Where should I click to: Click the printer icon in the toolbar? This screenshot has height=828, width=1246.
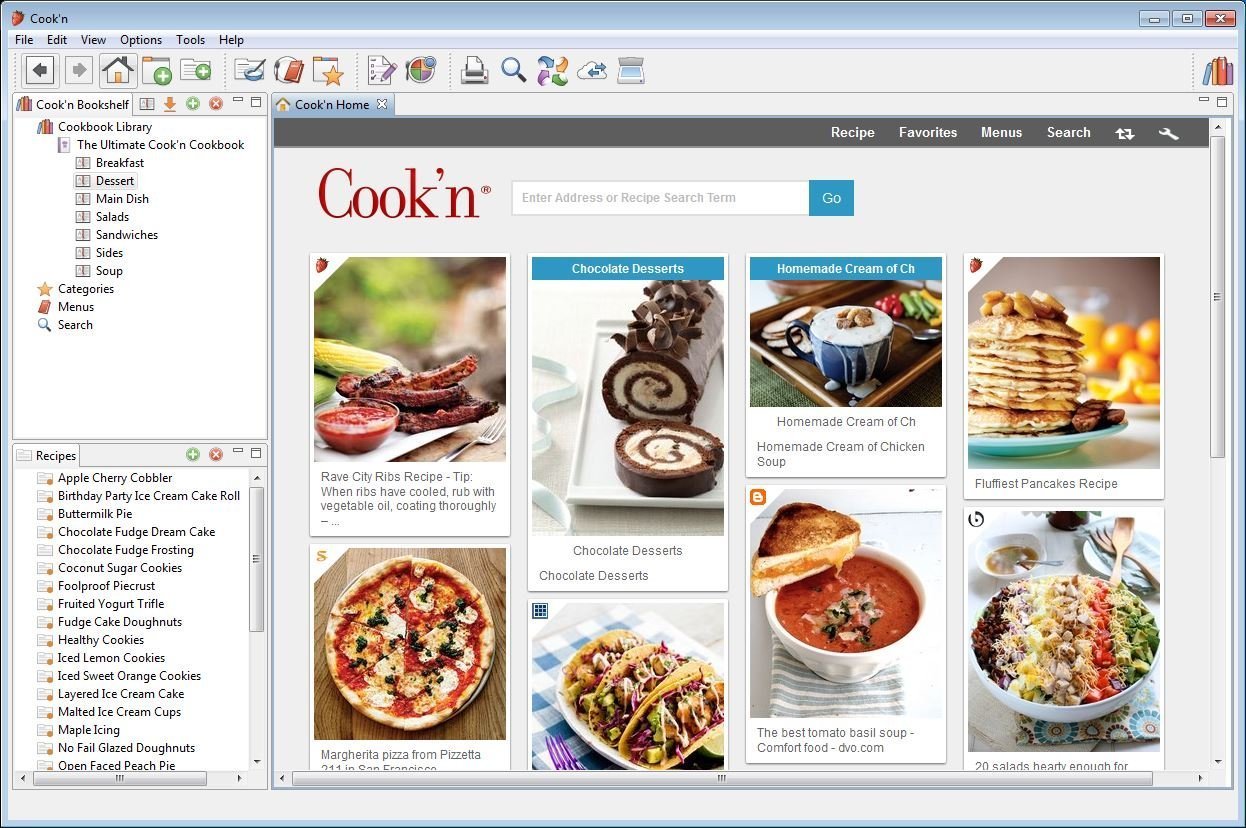tap(474, 70)
